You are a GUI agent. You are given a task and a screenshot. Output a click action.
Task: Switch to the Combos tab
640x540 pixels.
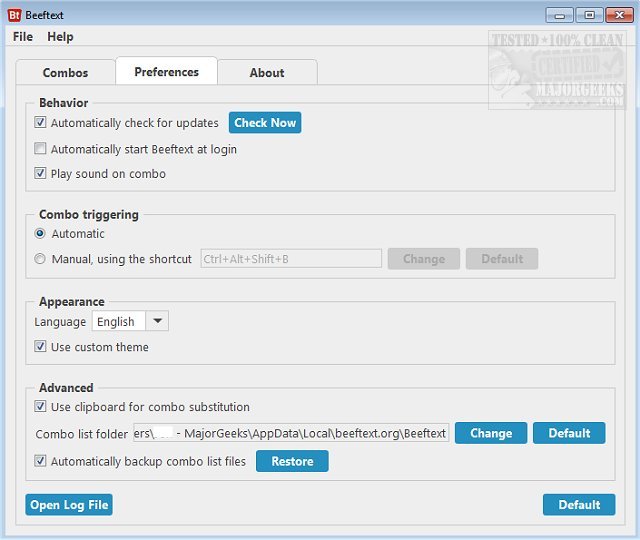point(65,73)
